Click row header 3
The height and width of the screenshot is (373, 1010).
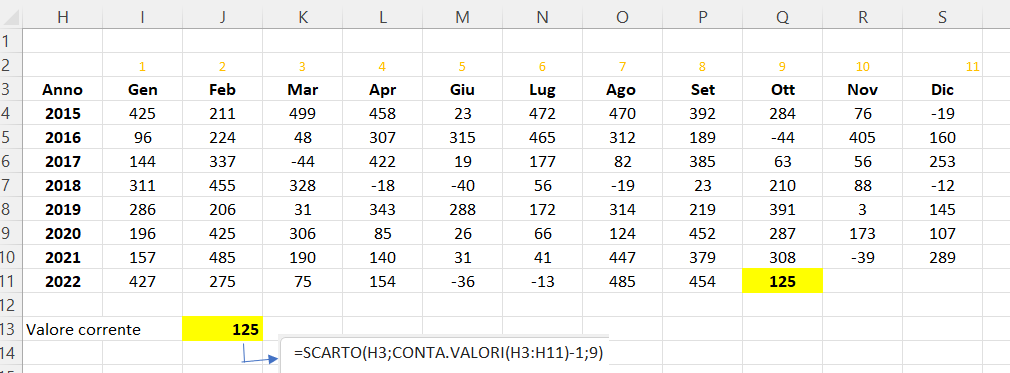pos(11,90)
